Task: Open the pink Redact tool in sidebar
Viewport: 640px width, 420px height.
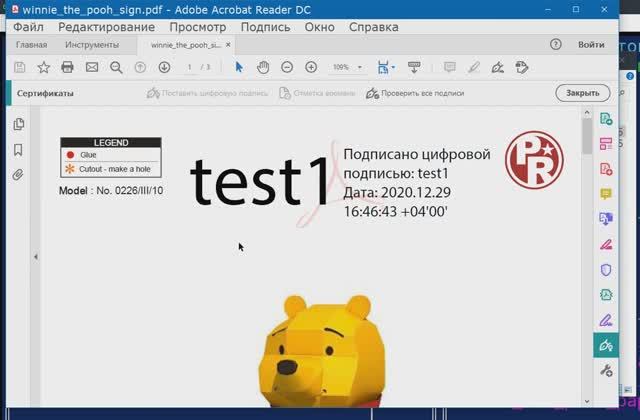Action: [606, 244]
